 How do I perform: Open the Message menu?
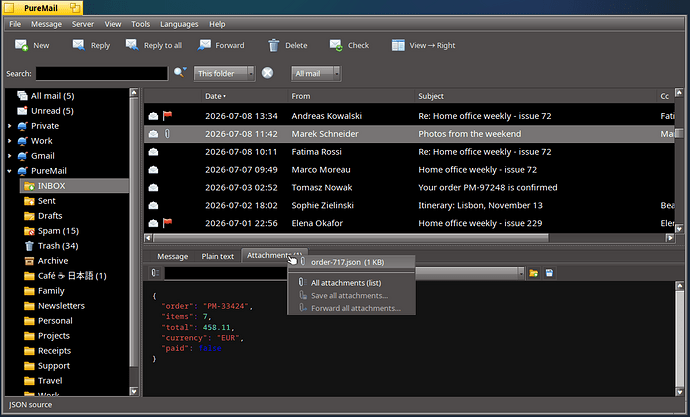46,24
